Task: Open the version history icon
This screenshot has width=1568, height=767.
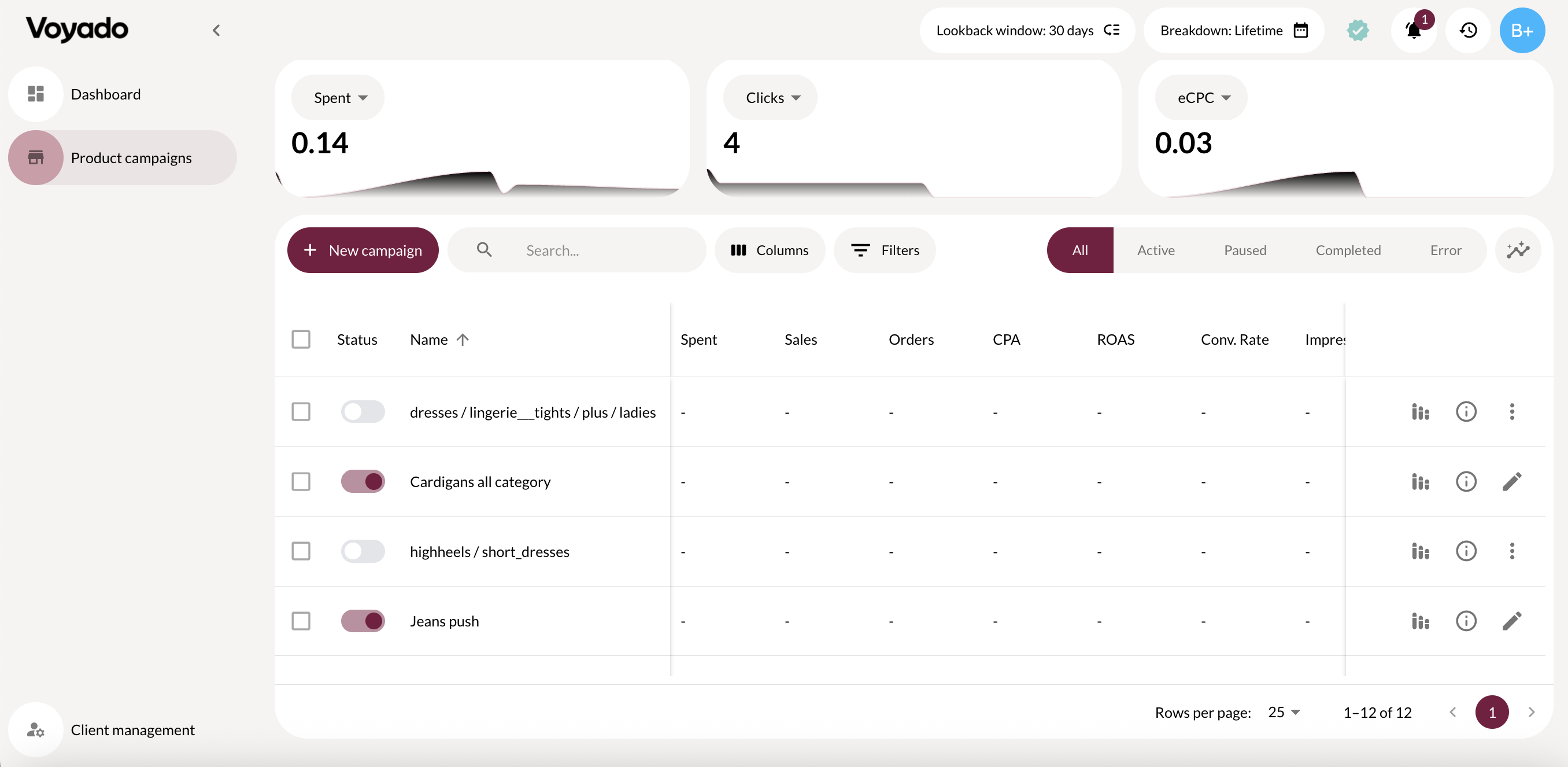Action: (1468, 30)
